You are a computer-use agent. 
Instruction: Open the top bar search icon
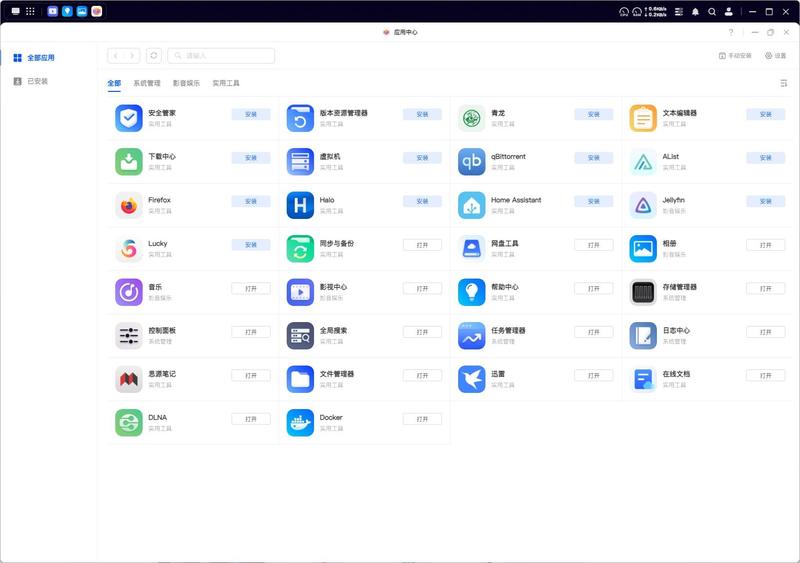(712, 12)
